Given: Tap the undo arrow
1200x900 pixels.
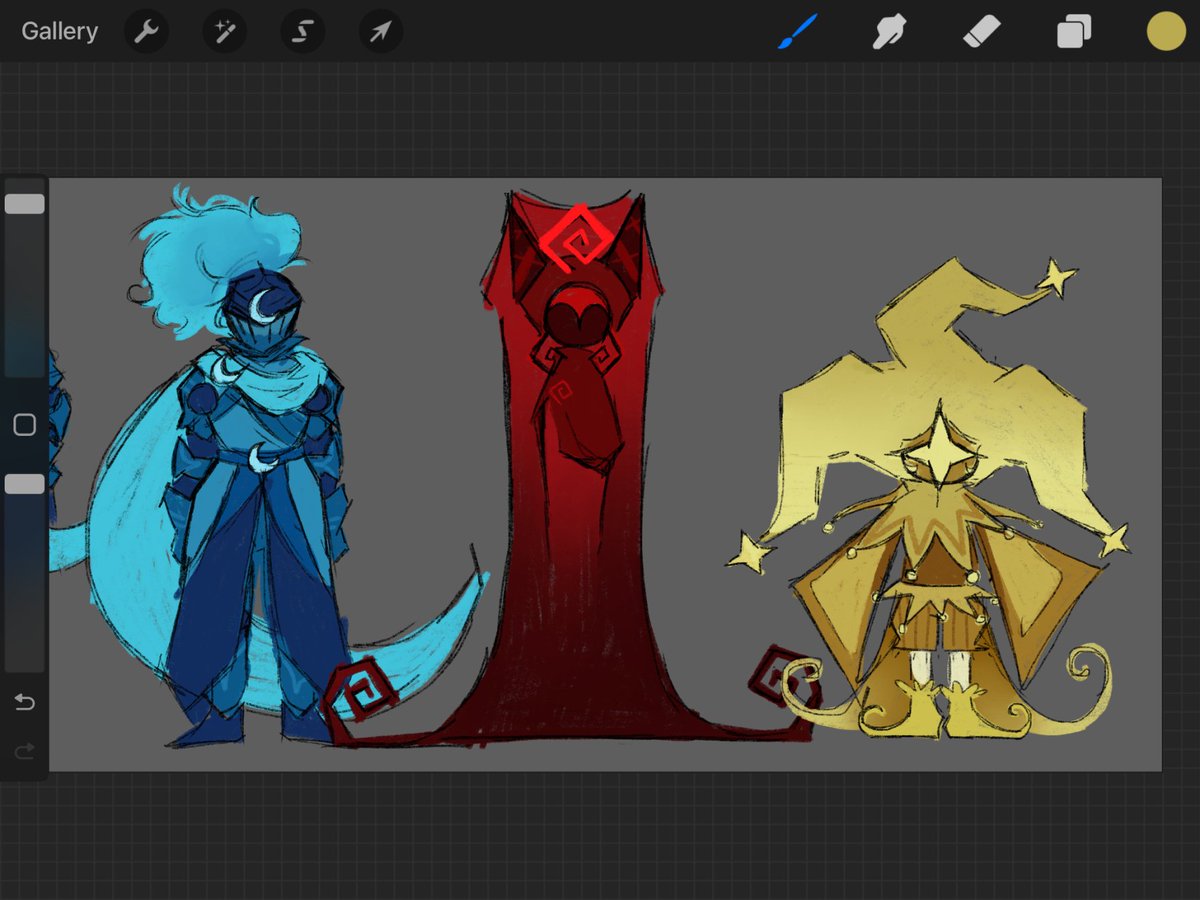Looking at the screenshot, I should coord(24,702).
